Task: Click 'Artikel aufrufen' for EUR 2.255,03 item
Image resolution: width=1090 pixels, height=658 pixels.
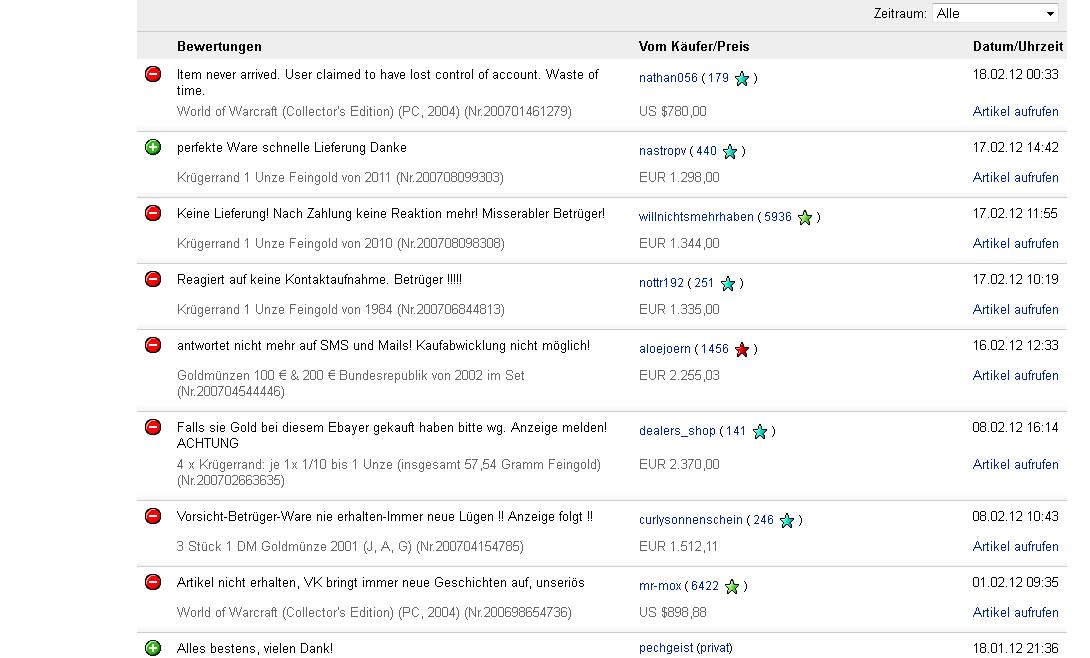Action: (x=1015, y=376)
